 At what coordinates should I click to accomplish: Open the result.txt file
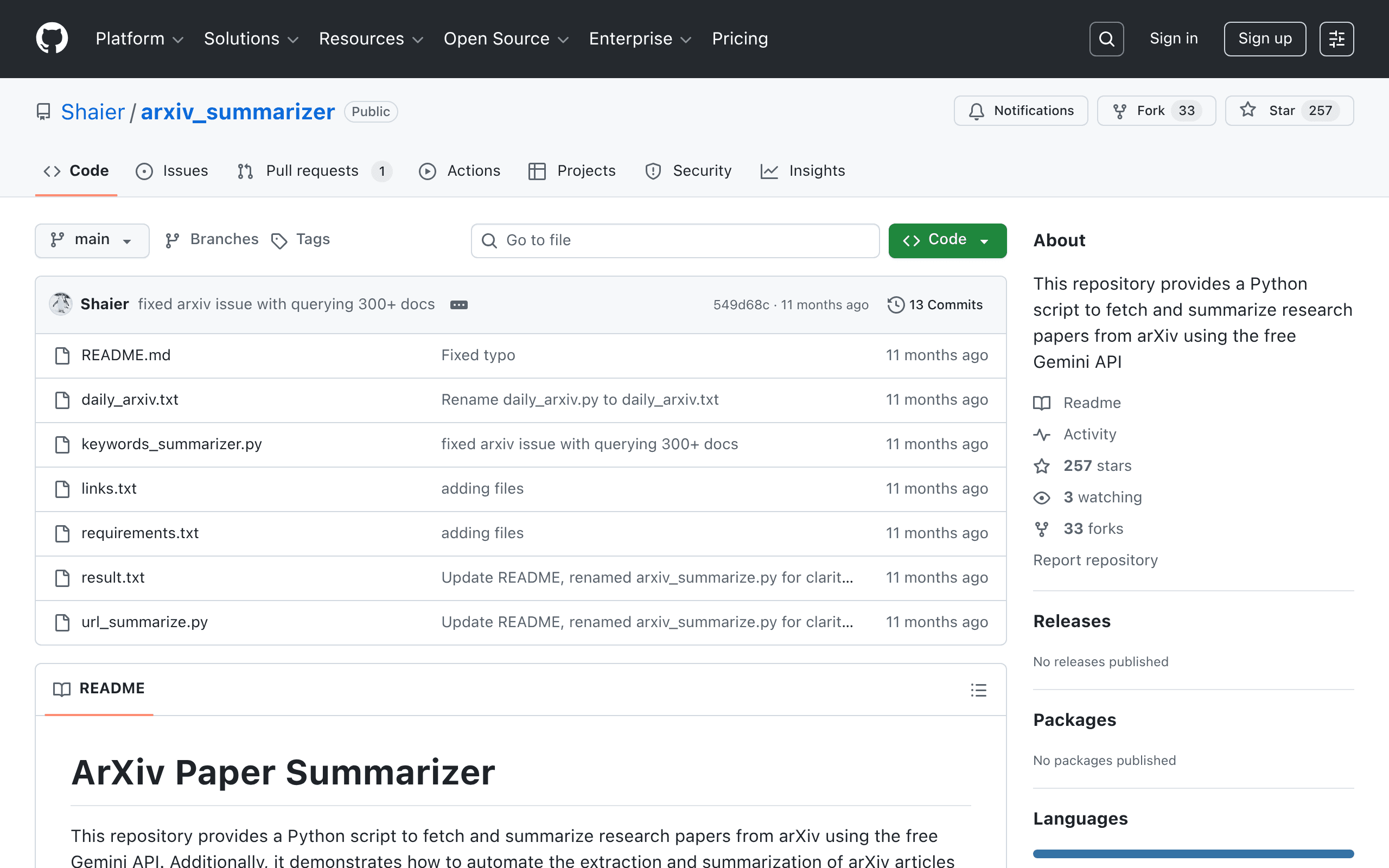point(113,578)
